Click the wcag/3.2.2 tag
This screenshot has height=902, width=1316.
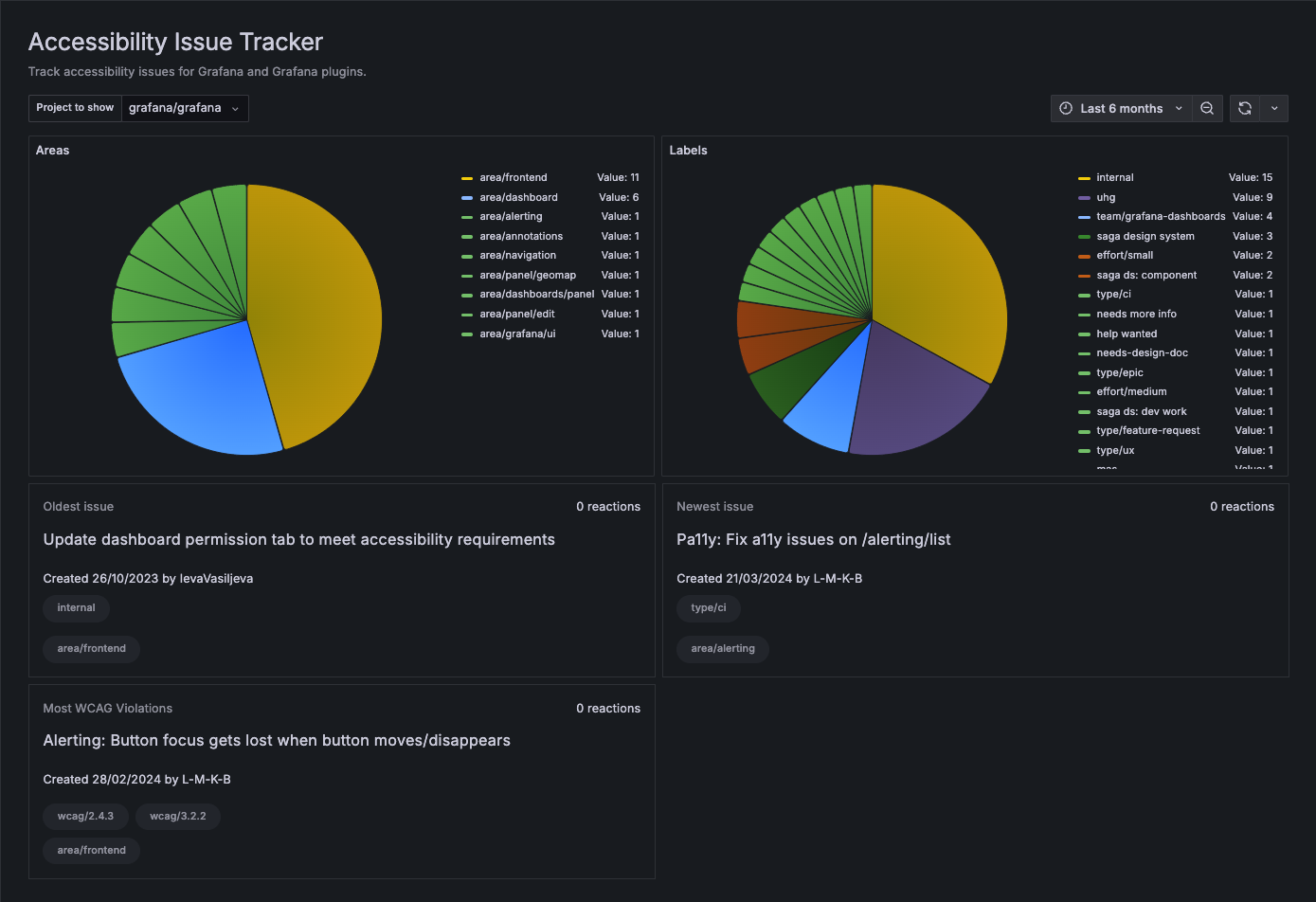pos(178,816)
